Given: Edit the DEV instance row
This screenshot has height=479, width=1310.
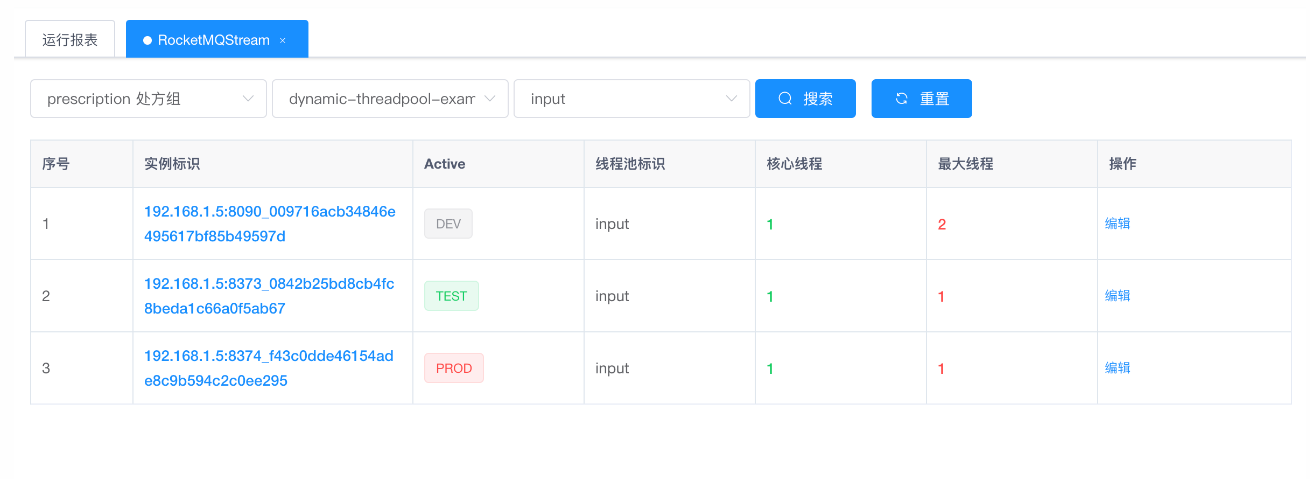Looking at the screenshot, I should pos(1117,224).
